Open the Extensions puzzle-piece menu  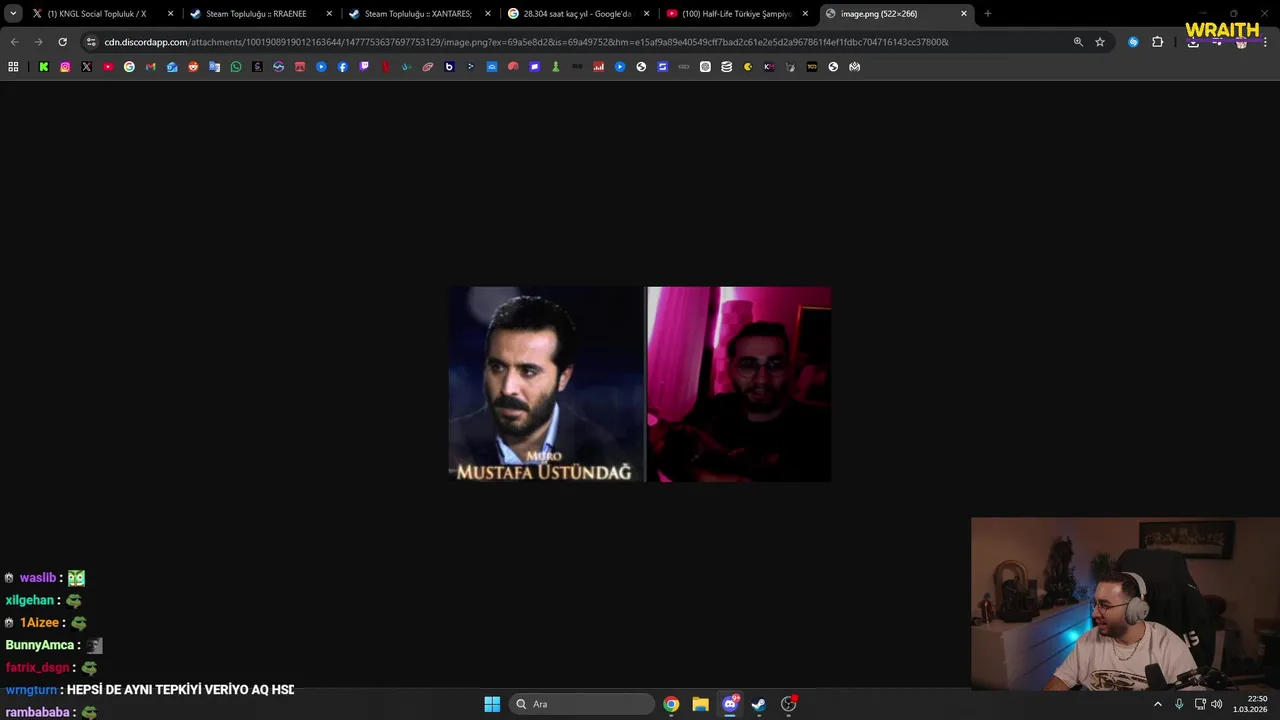(x=1158, y=42)
